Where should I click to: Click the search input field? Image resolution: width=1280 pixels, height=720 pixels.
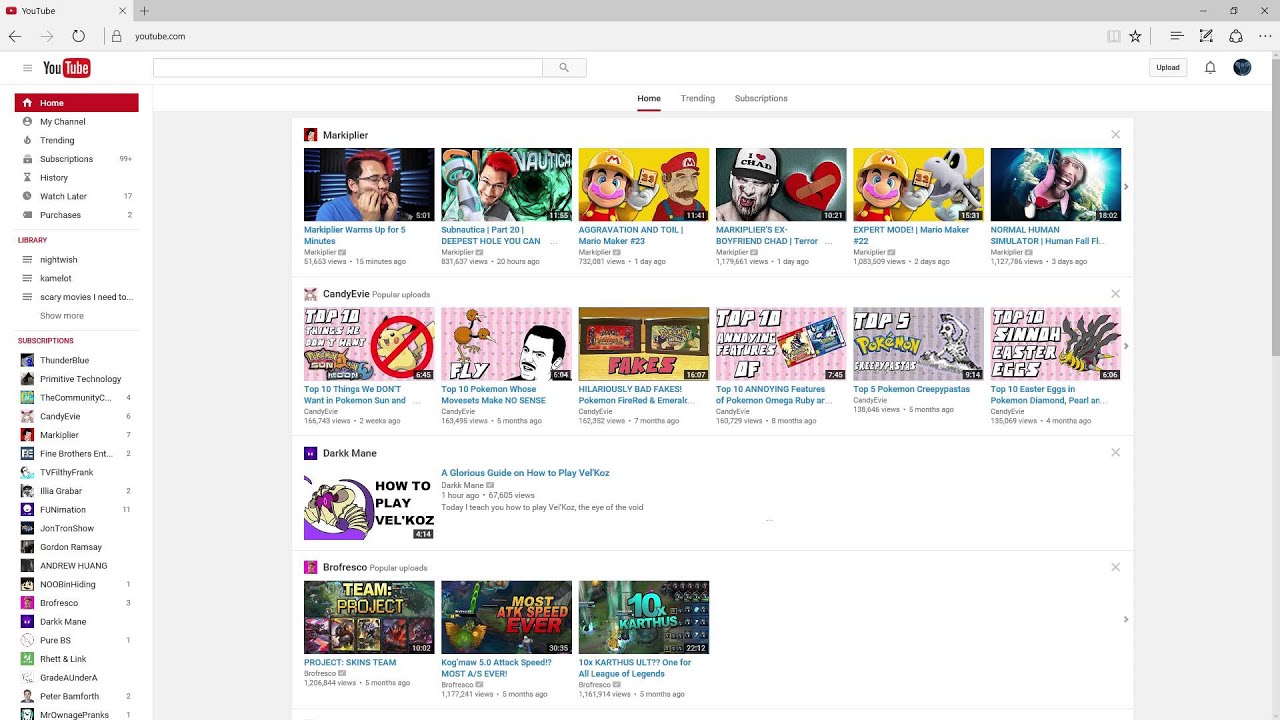click(x=347, y=67)
